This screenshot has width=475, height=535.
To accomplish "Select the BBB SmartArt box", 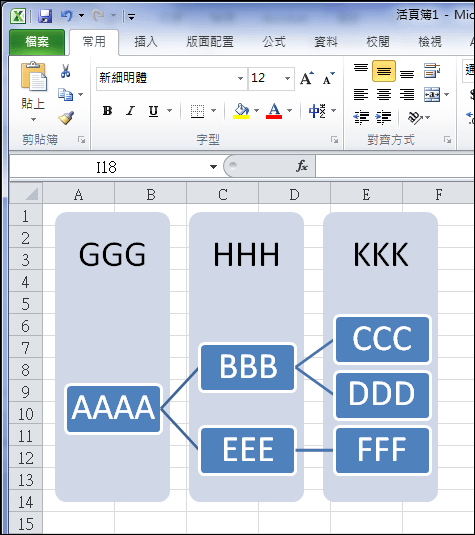I will [247, 367].
